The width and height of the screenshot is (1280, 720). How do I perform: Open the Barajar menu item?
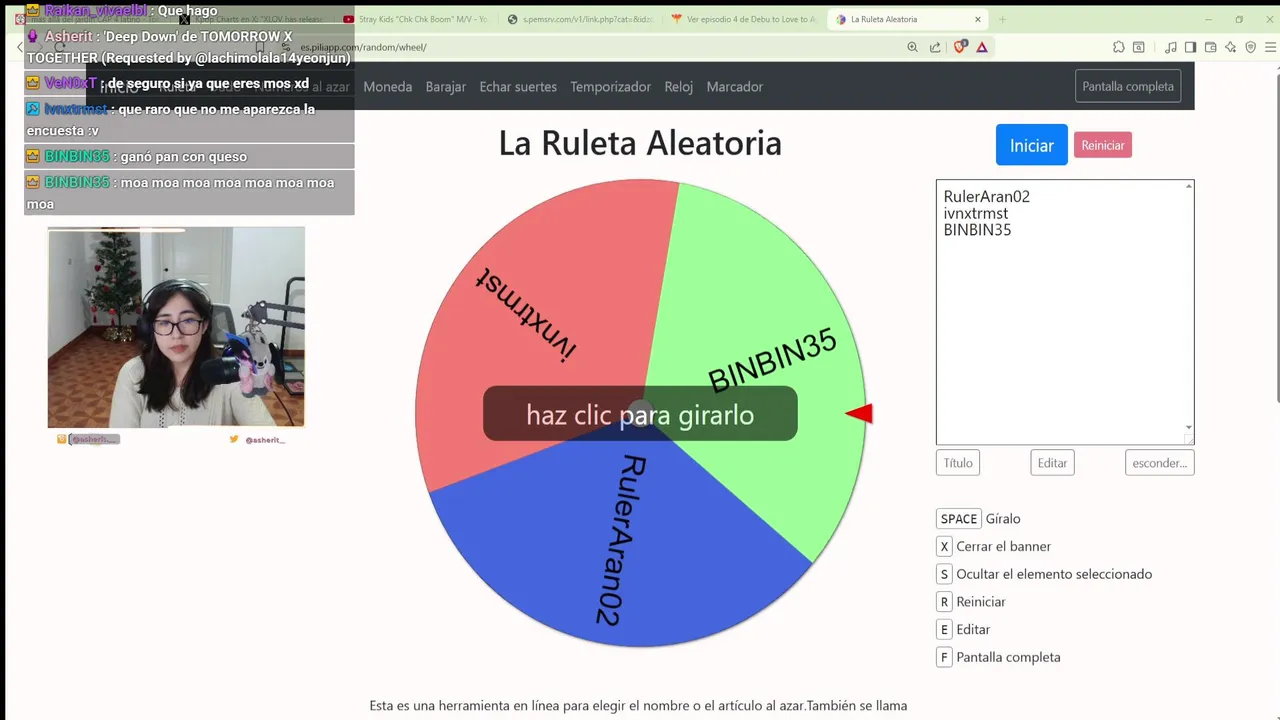[x=445, y=86]
